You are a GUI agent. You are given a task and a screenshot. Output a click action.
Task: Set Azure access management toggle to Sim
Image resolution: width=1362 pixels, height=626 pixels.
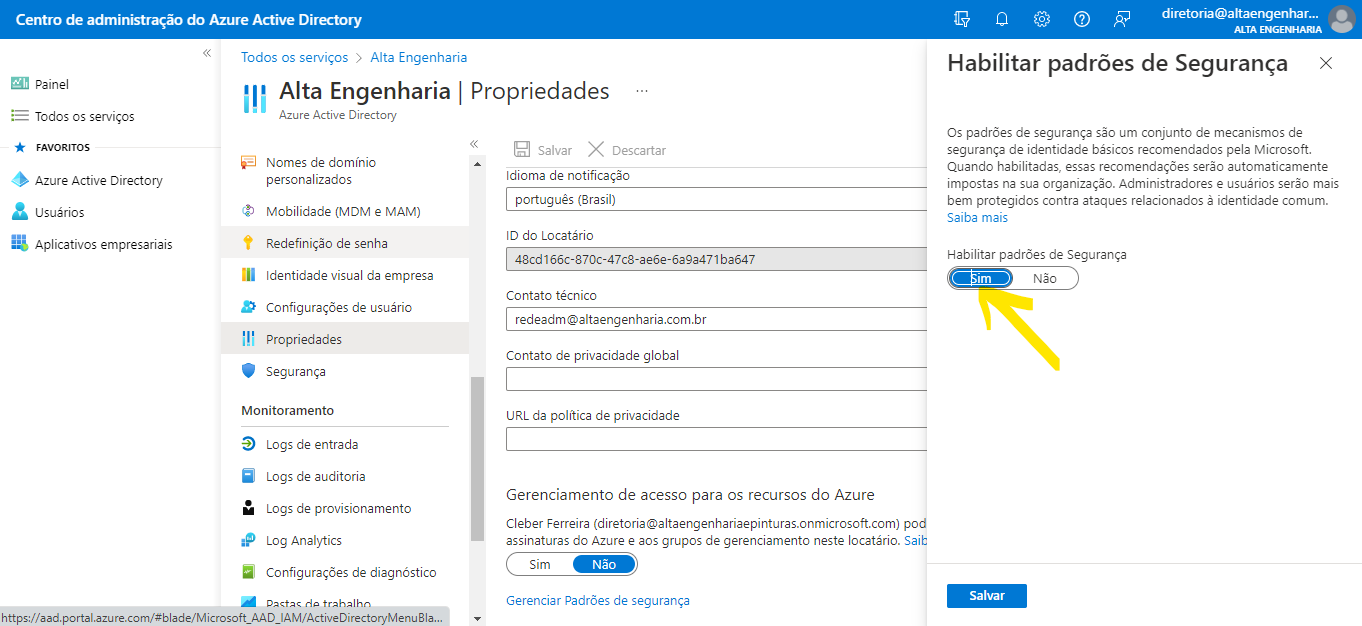(x=540, y=564)
